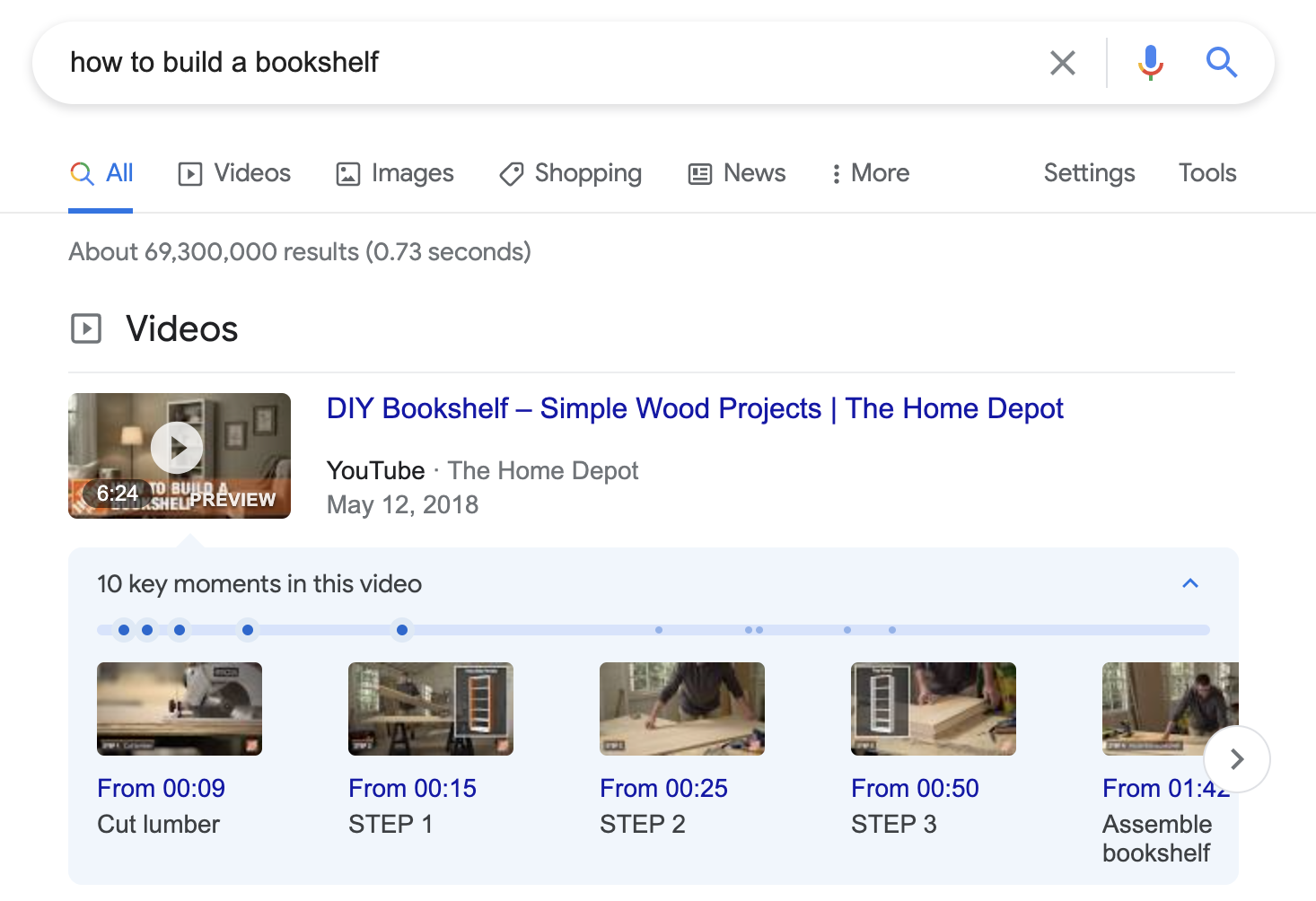This screenshot has height=901, width=1316.
Task: Play the bookshelf video preview thumbnail
Action: point(180,456)
